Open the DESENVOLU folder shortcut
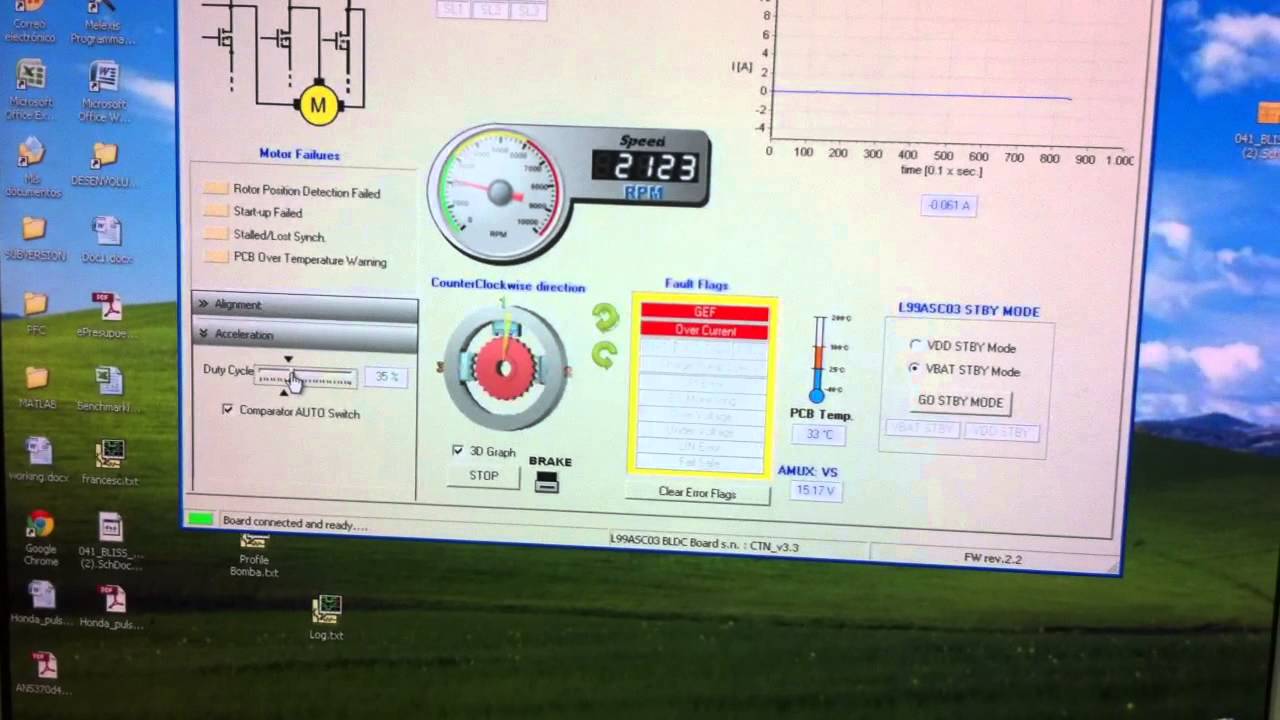 pos(104,165)
